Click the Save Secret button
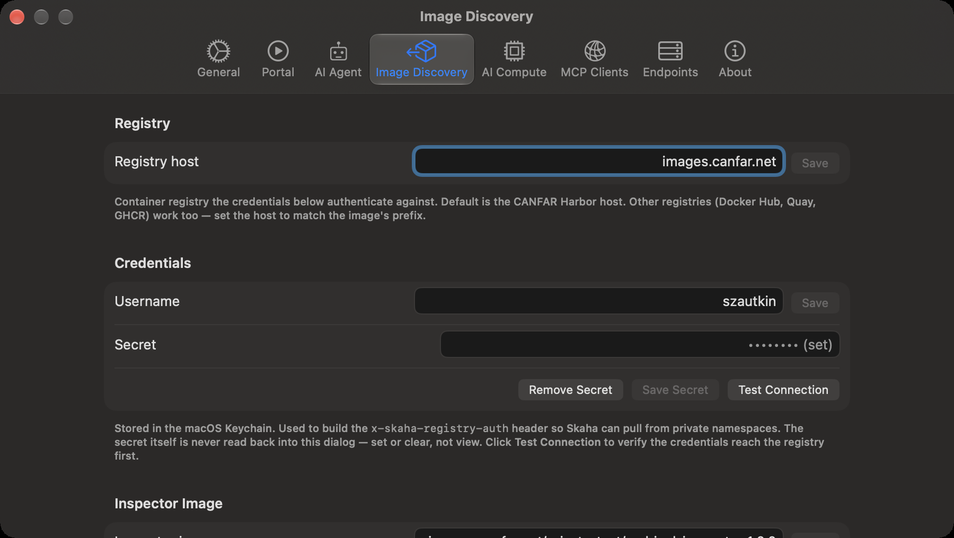Image resolution: width=954 pixels, height=538 pixels. click(675, 390)
